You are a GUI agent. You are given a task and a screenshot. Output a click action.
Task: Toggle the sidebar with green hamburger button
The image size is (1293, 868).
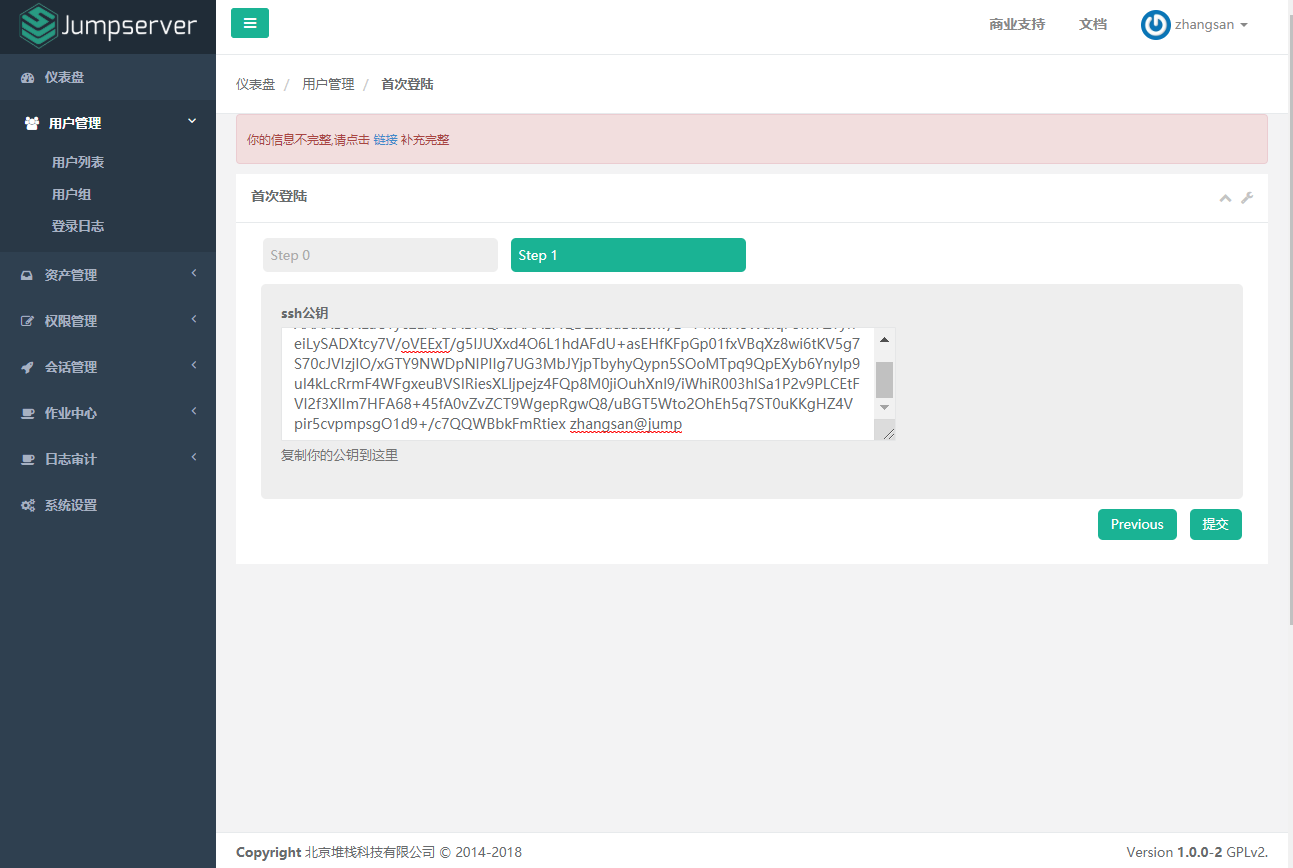tap(249, 21)
